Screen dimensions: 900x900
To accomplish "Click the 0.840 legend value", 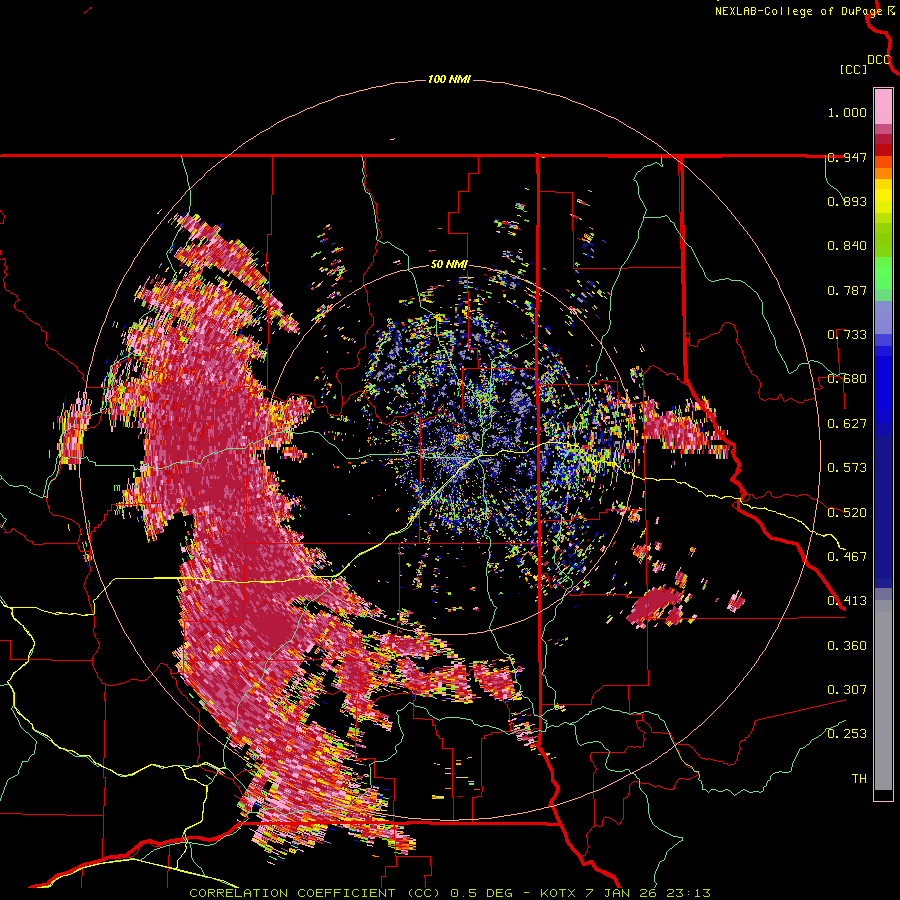I will tap(847, 246).
